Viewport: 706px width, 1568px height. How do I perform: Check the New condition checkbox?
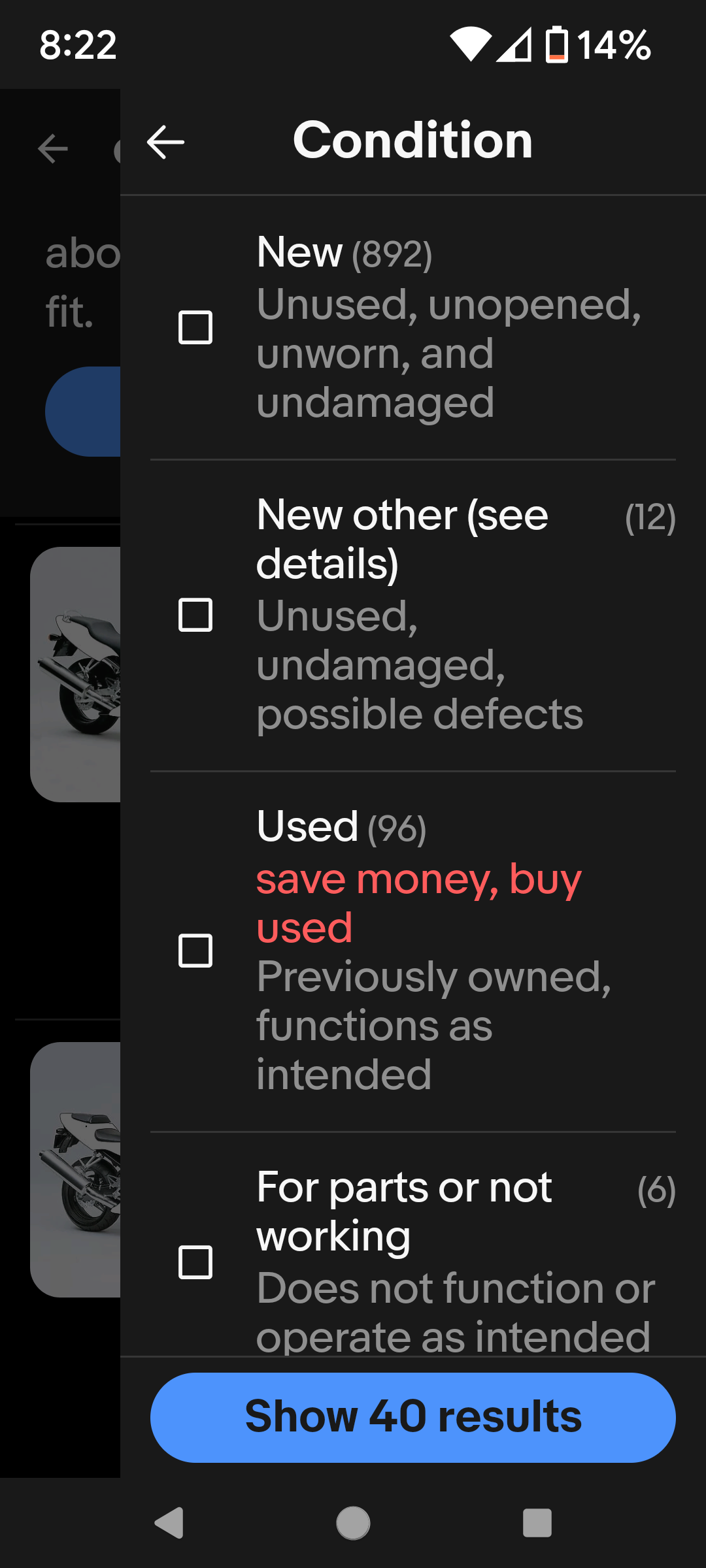click(x=195, y=327)
